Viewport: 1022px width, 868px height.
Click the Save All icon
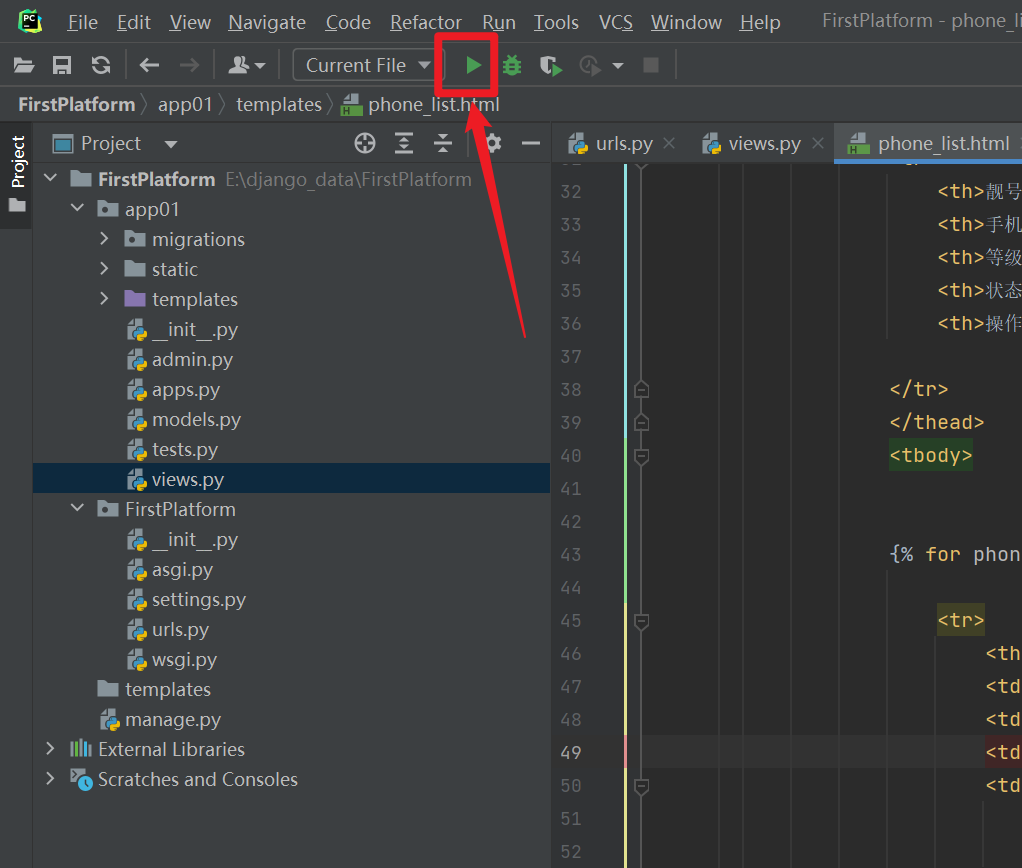(x=62, y=66)
